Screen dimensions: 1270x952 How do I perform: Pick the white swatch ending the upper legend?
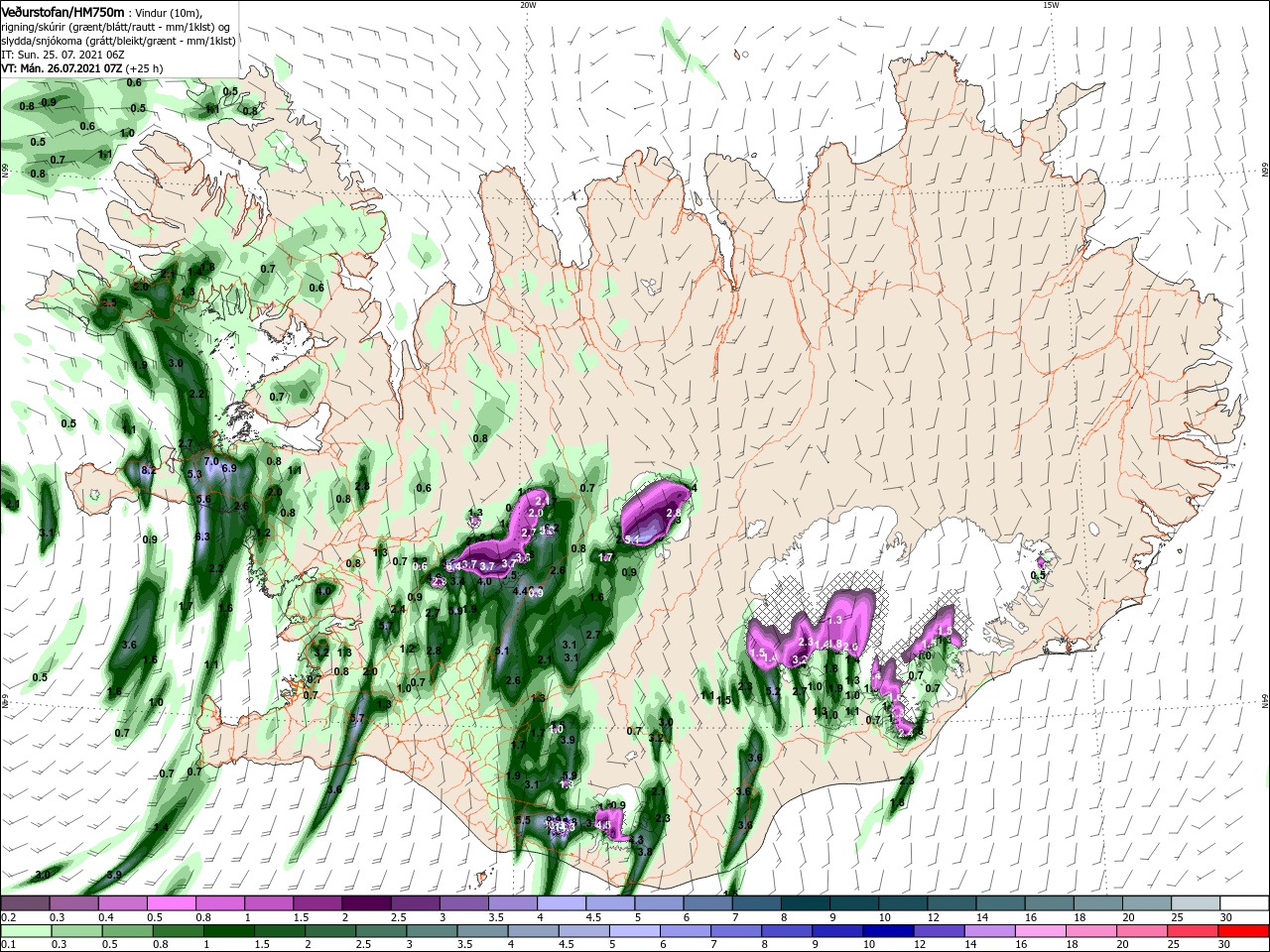(x=1245, y=903)
